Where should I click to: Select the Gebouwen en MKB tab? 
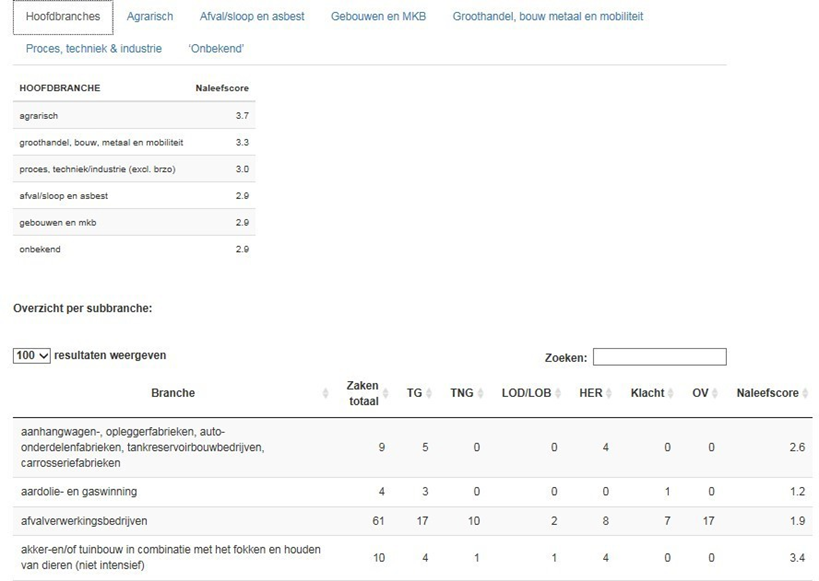click(378, 17)
